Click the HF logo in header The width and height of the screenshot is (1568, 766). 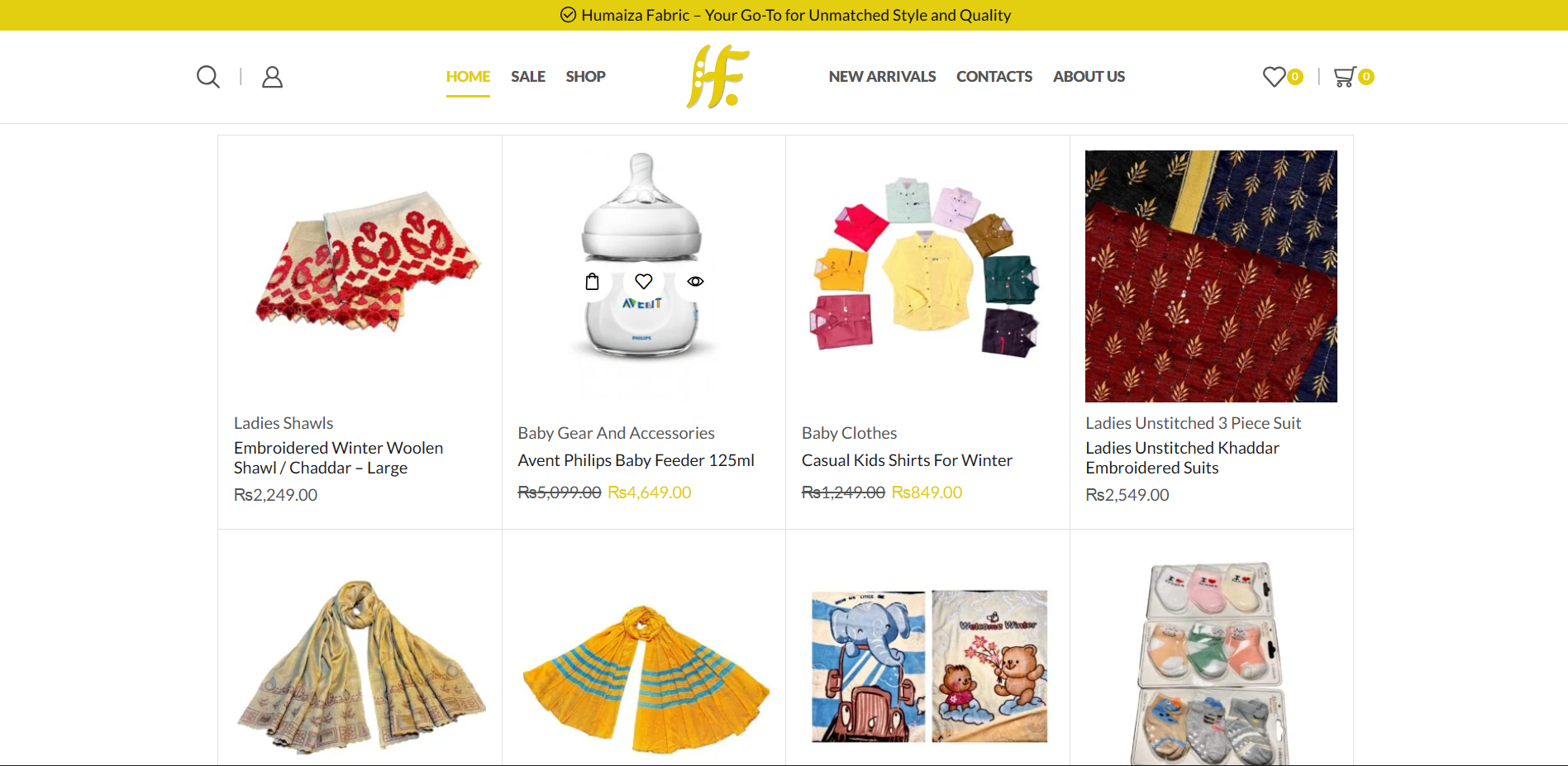(x=717, y=77)
